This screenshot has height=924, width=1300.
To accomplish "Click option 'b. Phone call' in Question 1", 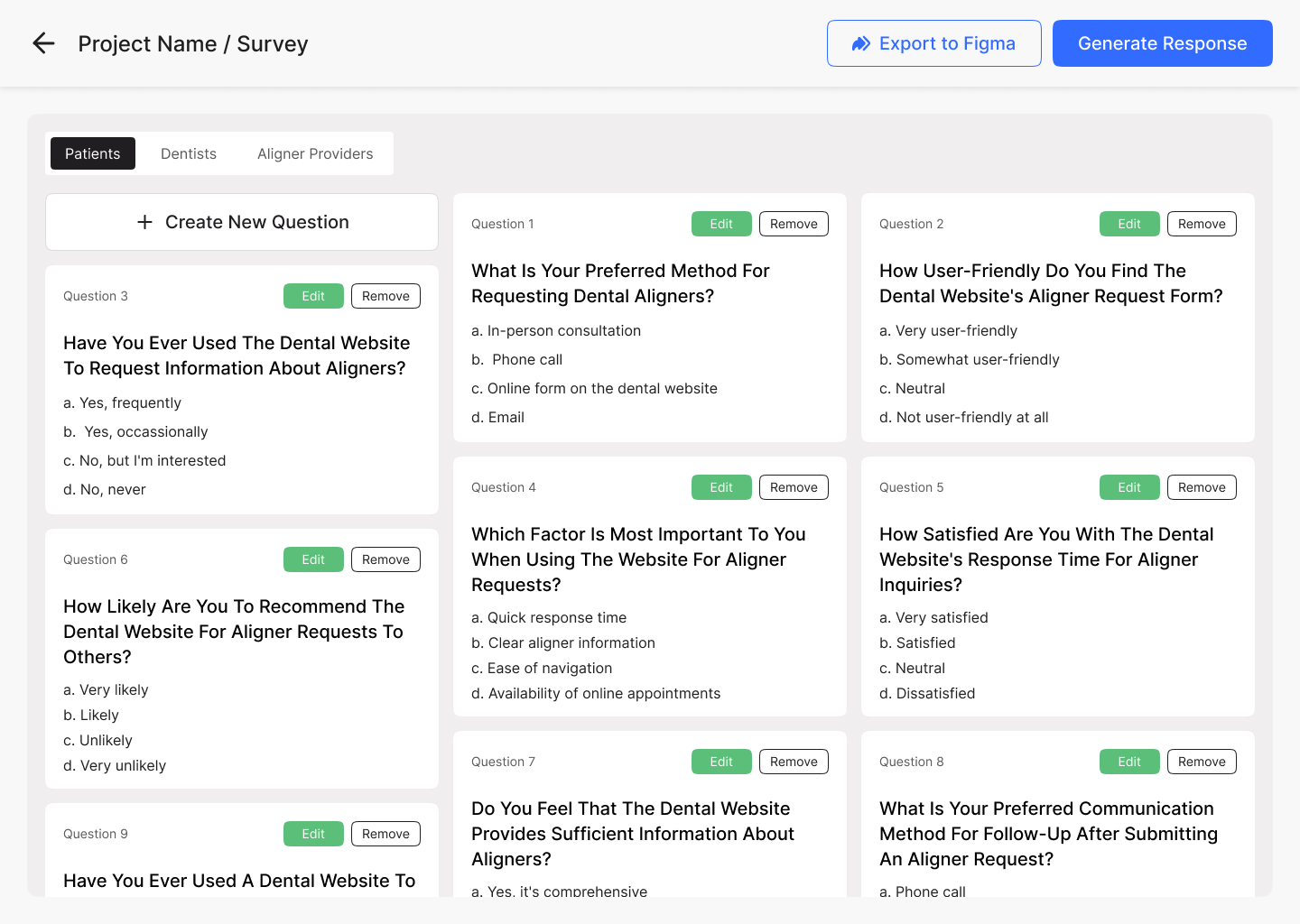I will [516, 360].
